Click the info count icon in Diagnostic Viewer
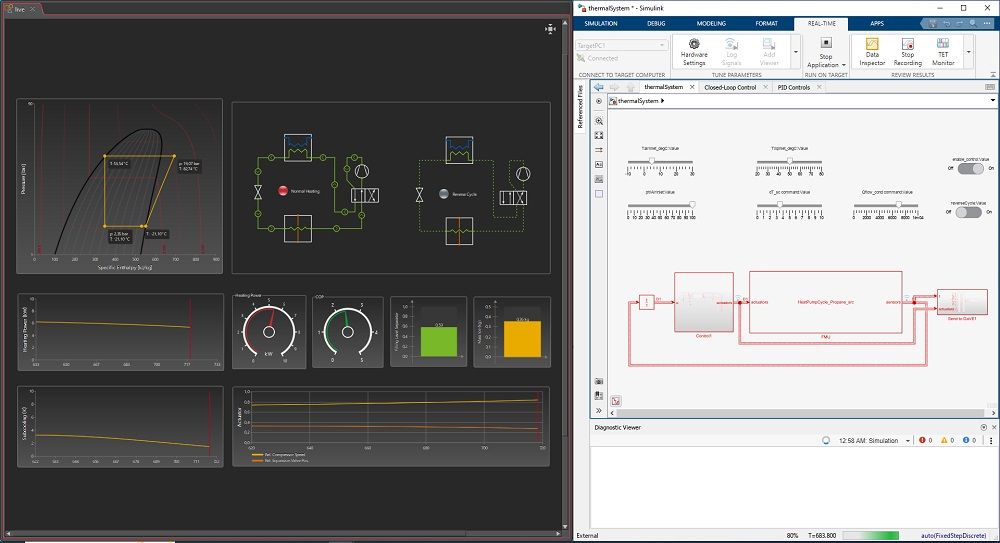1000x543 pixels. pyautogui.click(x=966, y=440)
